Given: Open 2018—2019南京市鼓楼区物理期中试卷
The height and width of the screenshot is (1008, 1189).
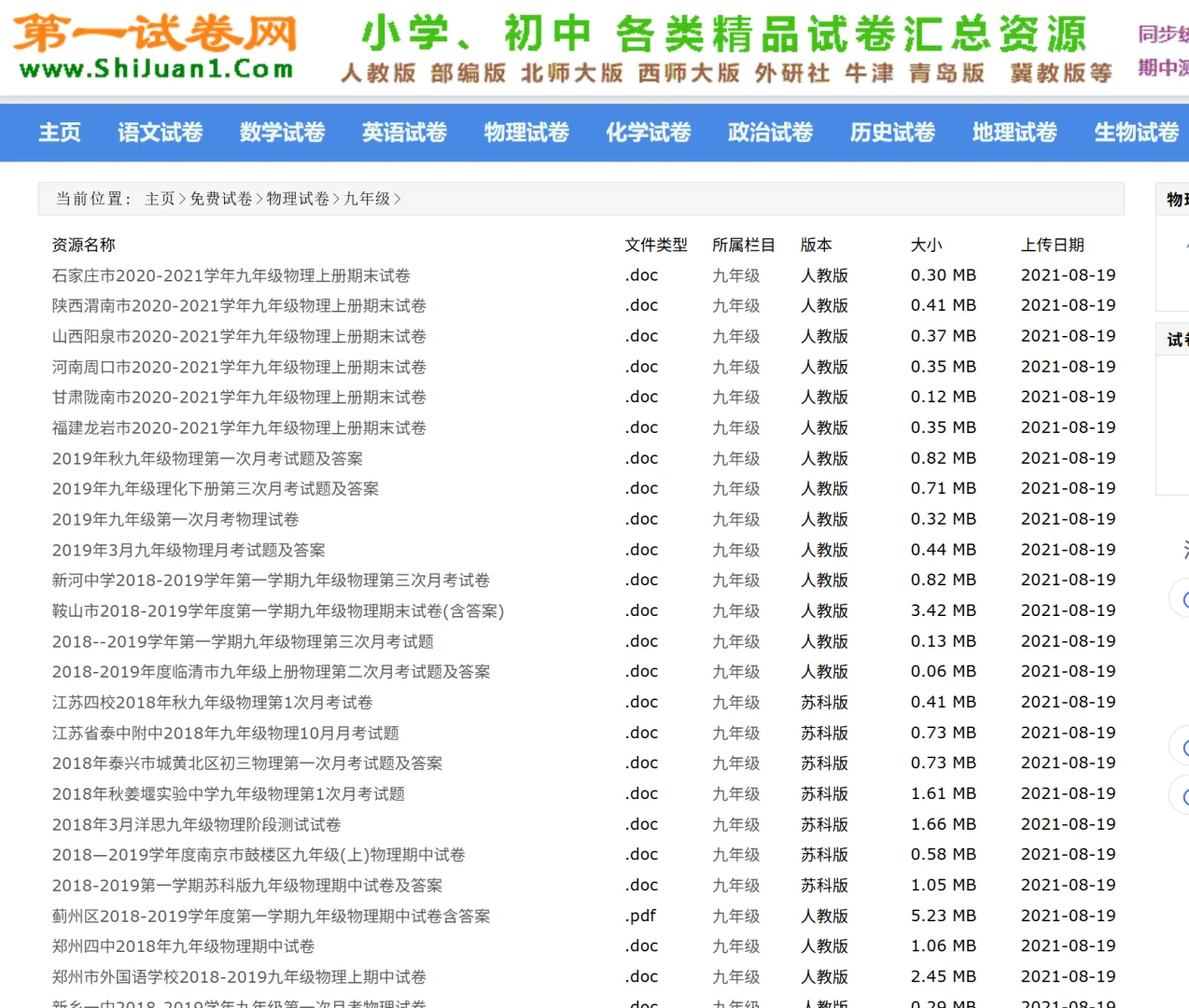Looking at the screenshot, I should click(x=259, y=854).
